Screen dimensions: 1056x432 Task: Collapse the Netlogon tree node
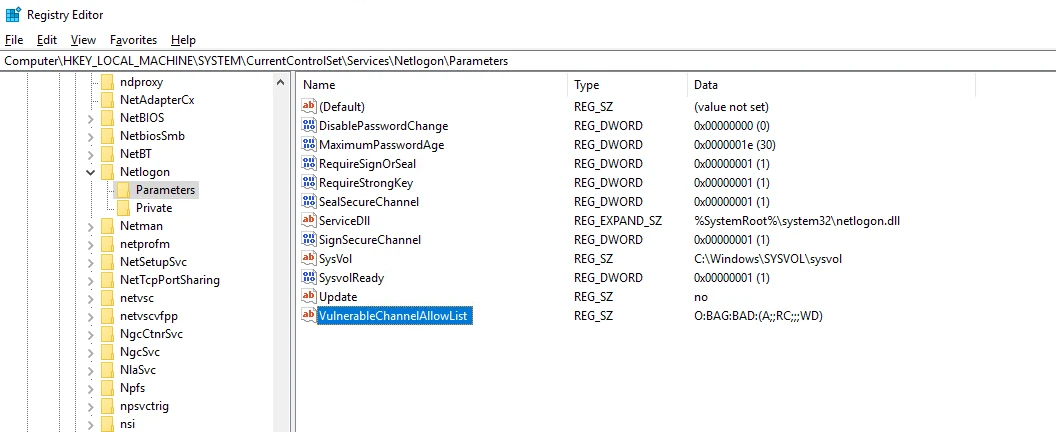(90, 173)
